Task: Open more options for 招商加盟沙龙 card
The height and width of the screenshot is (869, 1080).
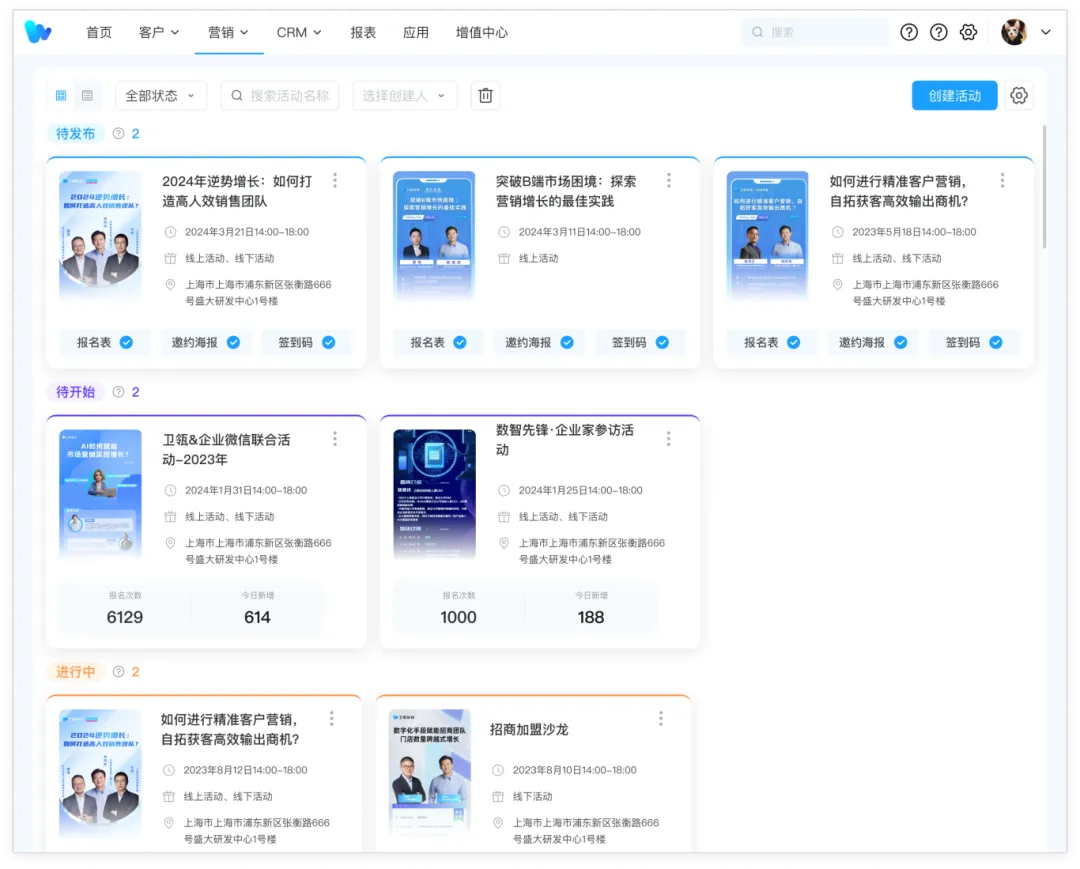Action: coord(660,719)
